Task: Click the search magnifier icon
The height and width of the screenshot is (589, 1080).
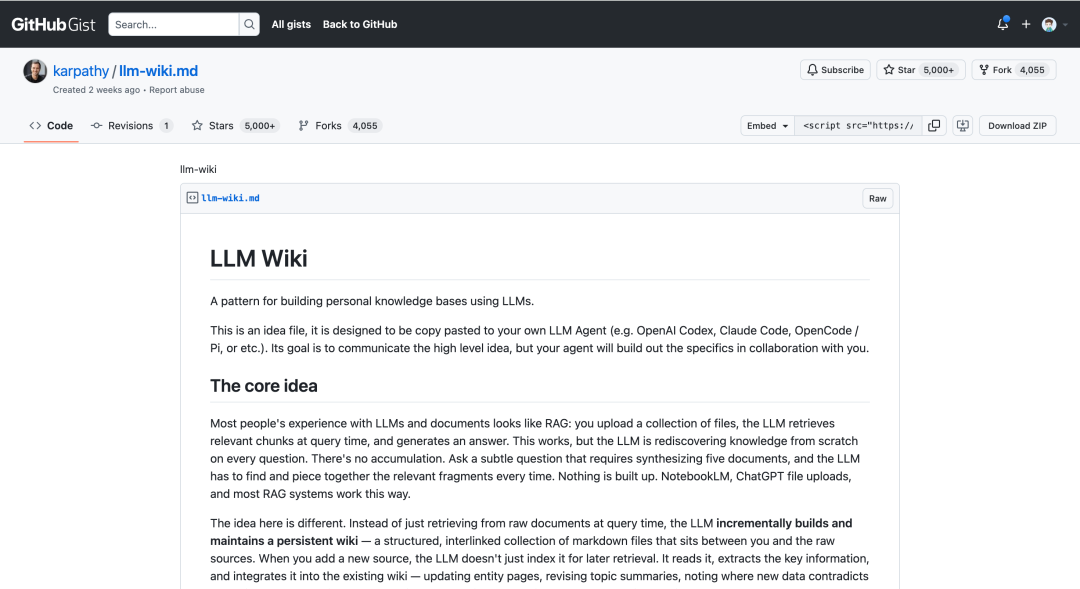Action: click(x=248, y=23)
